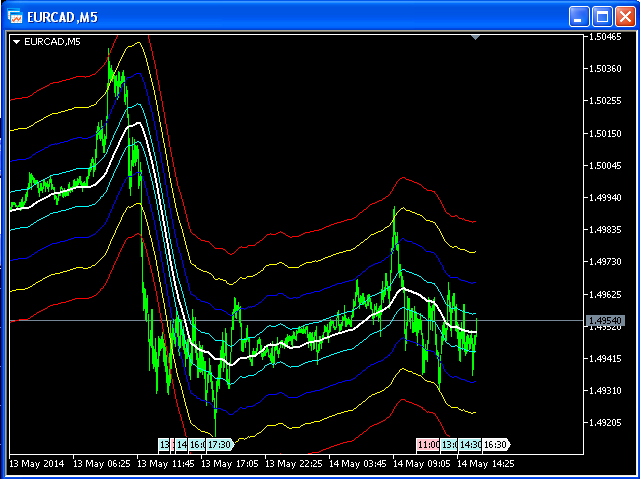Click the 14 May 03:45 time label
The height and width of the screenshot is (480, 640).
pos(358,464)
